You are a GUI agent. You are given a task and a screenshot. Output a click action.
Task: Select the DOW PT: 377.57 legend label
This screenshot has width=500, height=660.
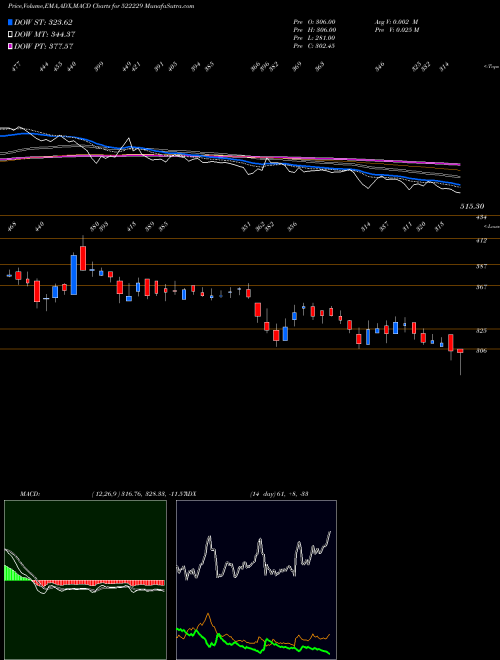44,46
